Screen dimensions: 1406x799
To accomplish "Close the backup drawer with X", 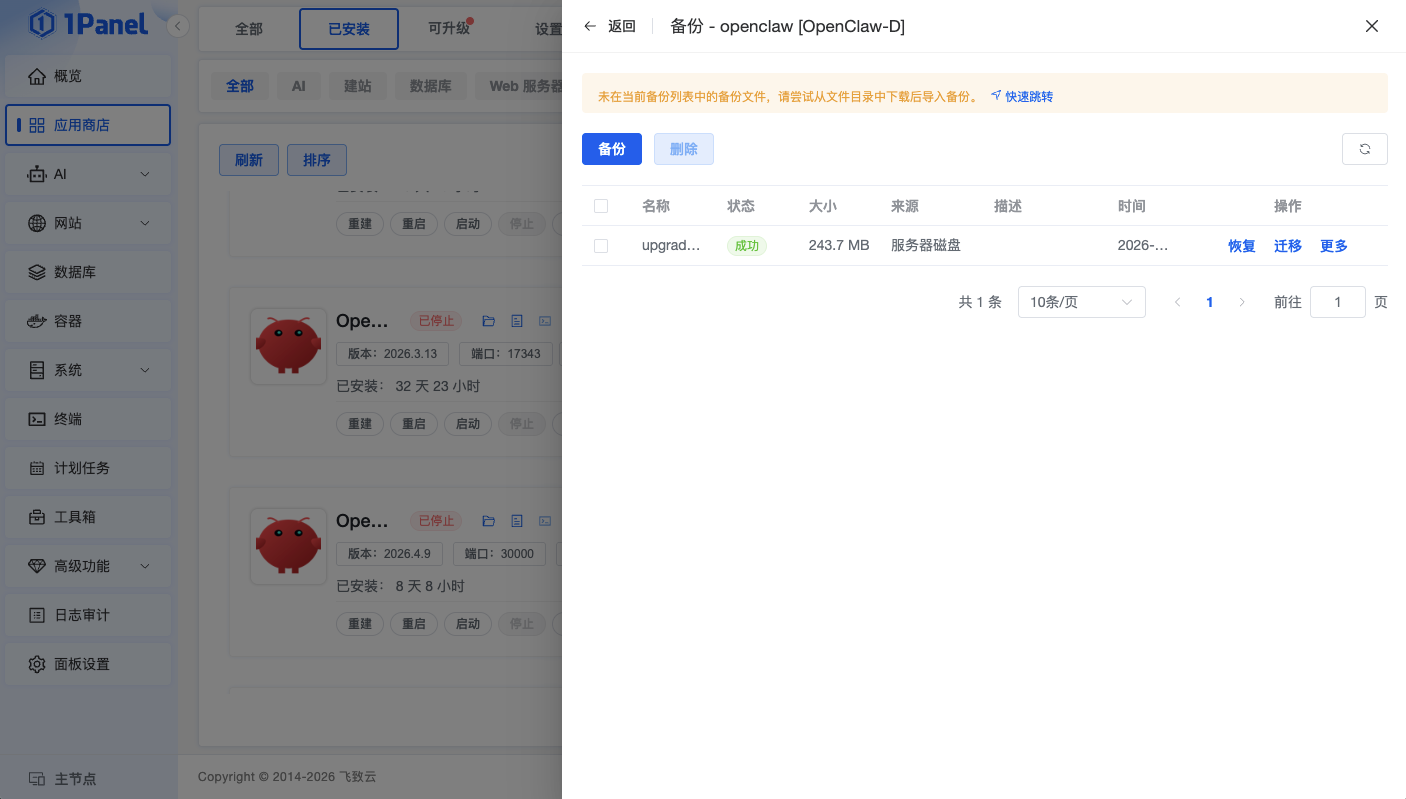I will click(1372, 26).
